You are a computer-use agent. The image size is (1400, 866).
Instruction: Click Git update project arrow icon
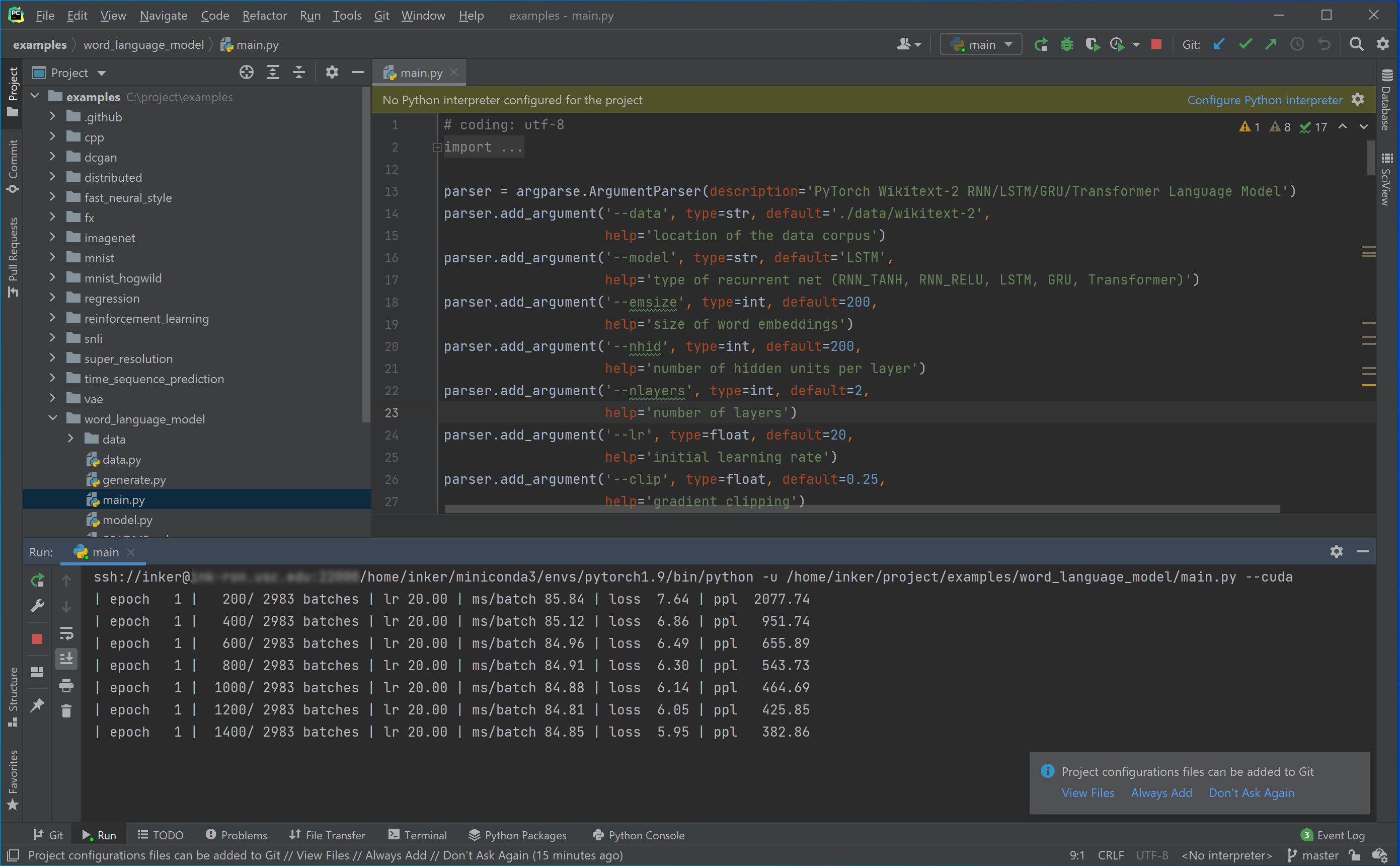tap(1218, 44)
